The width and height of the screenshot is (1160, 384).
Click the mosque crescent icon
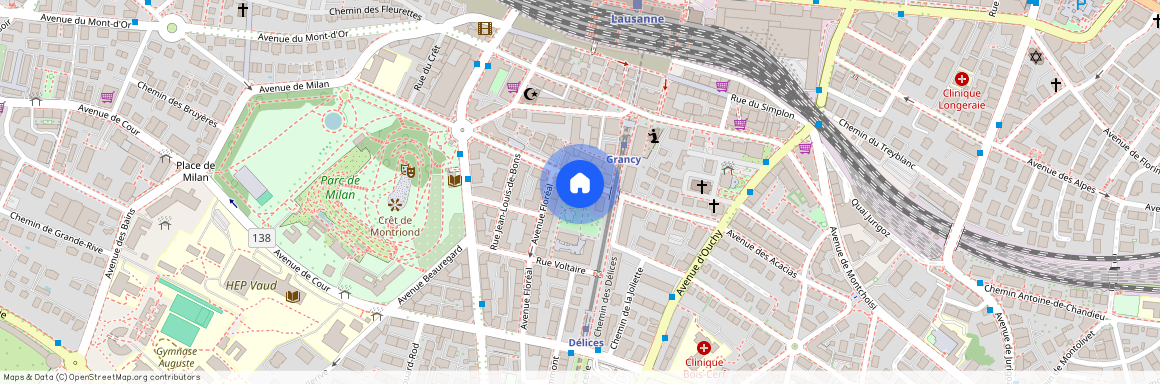[x=530, y=93]
